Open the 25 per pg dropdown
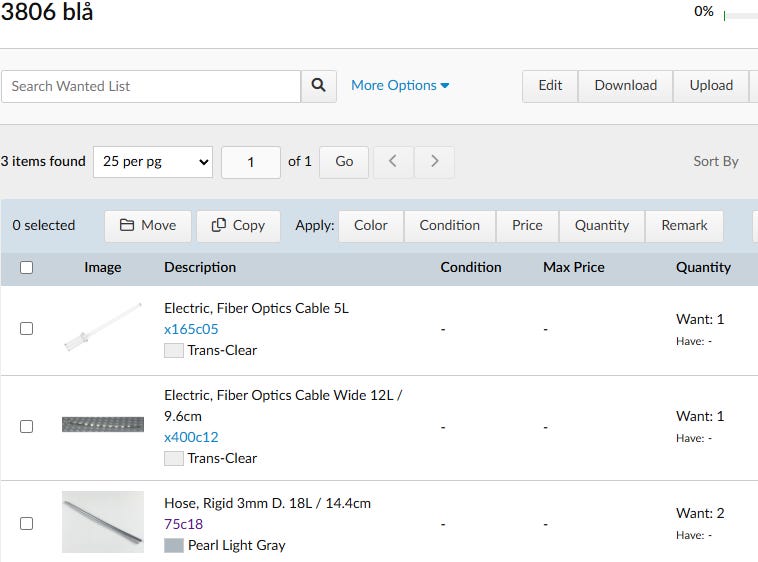This screenshot has height=562, width=758. (153, 161)
